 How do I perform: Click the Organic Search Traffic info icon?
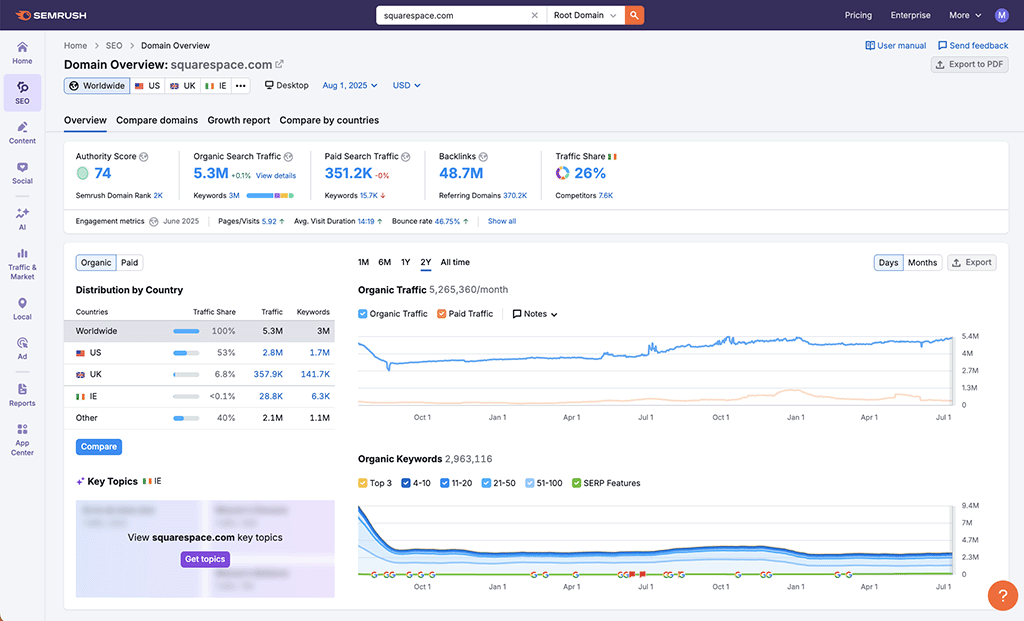pyautogui.click(x=288, y=157)
